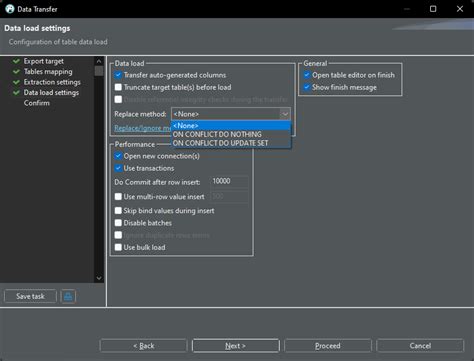Toggle the Use transactions checkbox
474x361 pixels.
[x=118, y=168]
